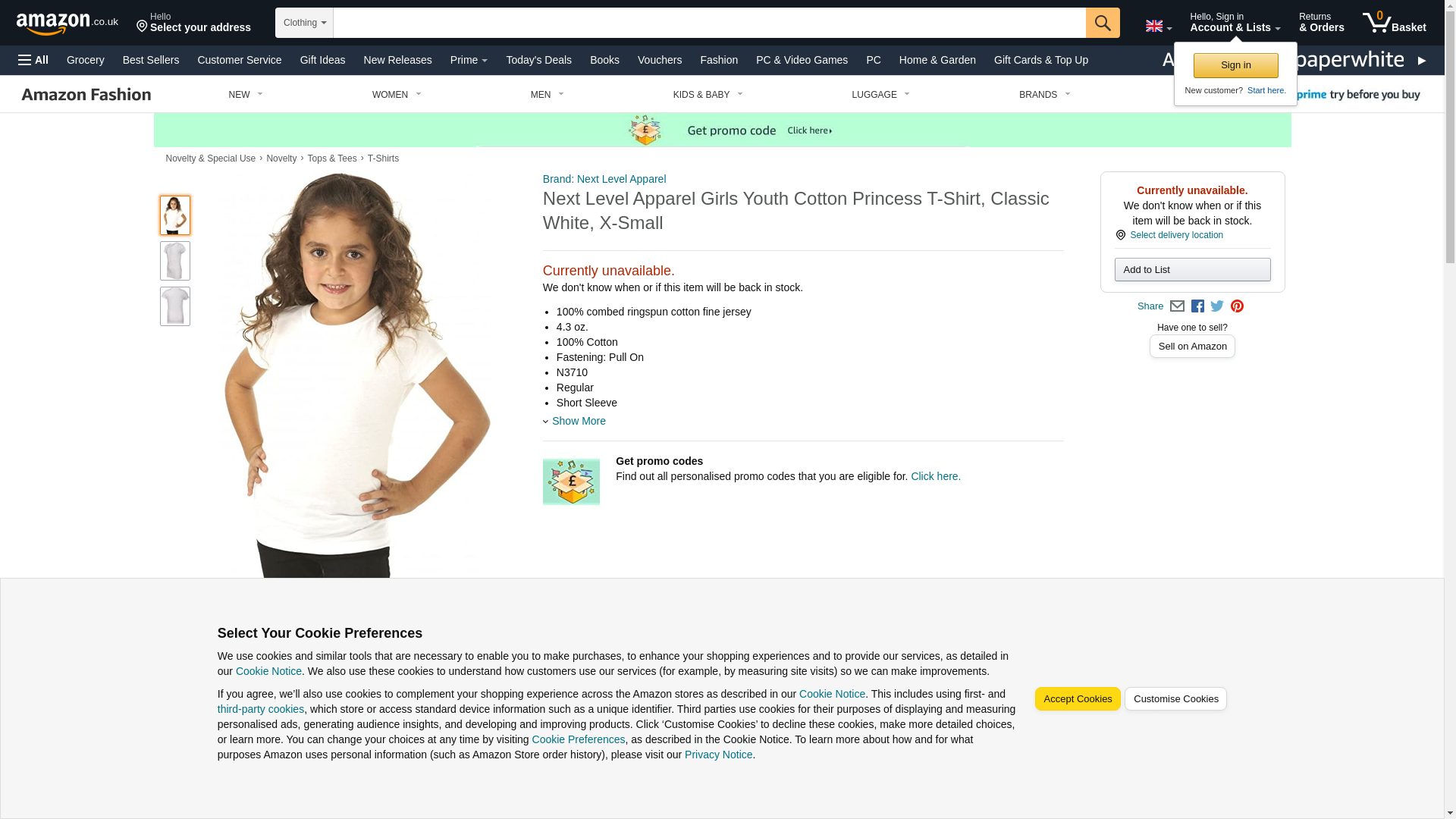Open the basket cart icon
Screen dimensions: 1456x819
tap(1394, 23)
